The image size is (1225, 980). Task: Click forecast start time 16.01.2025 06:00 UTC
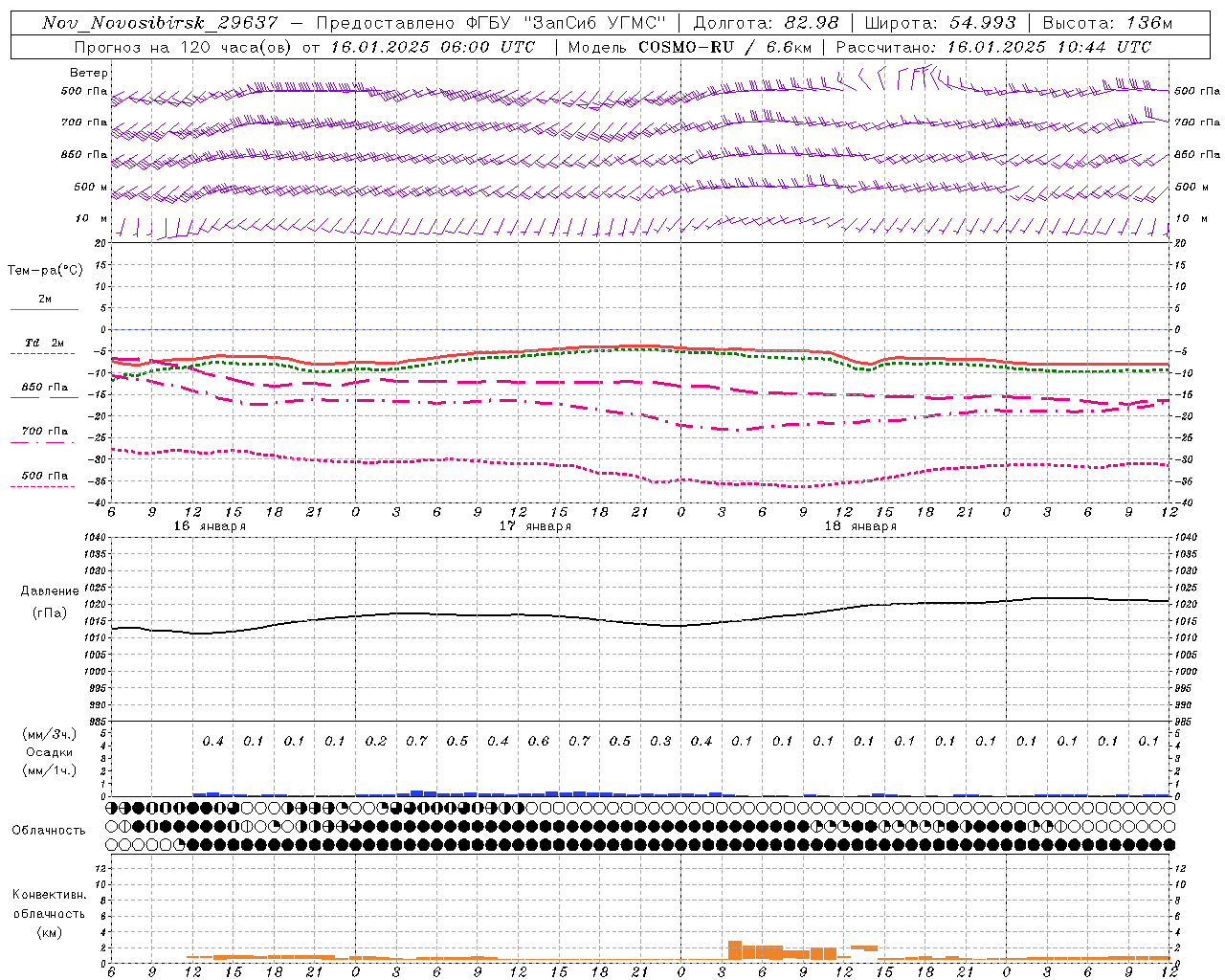433,47
